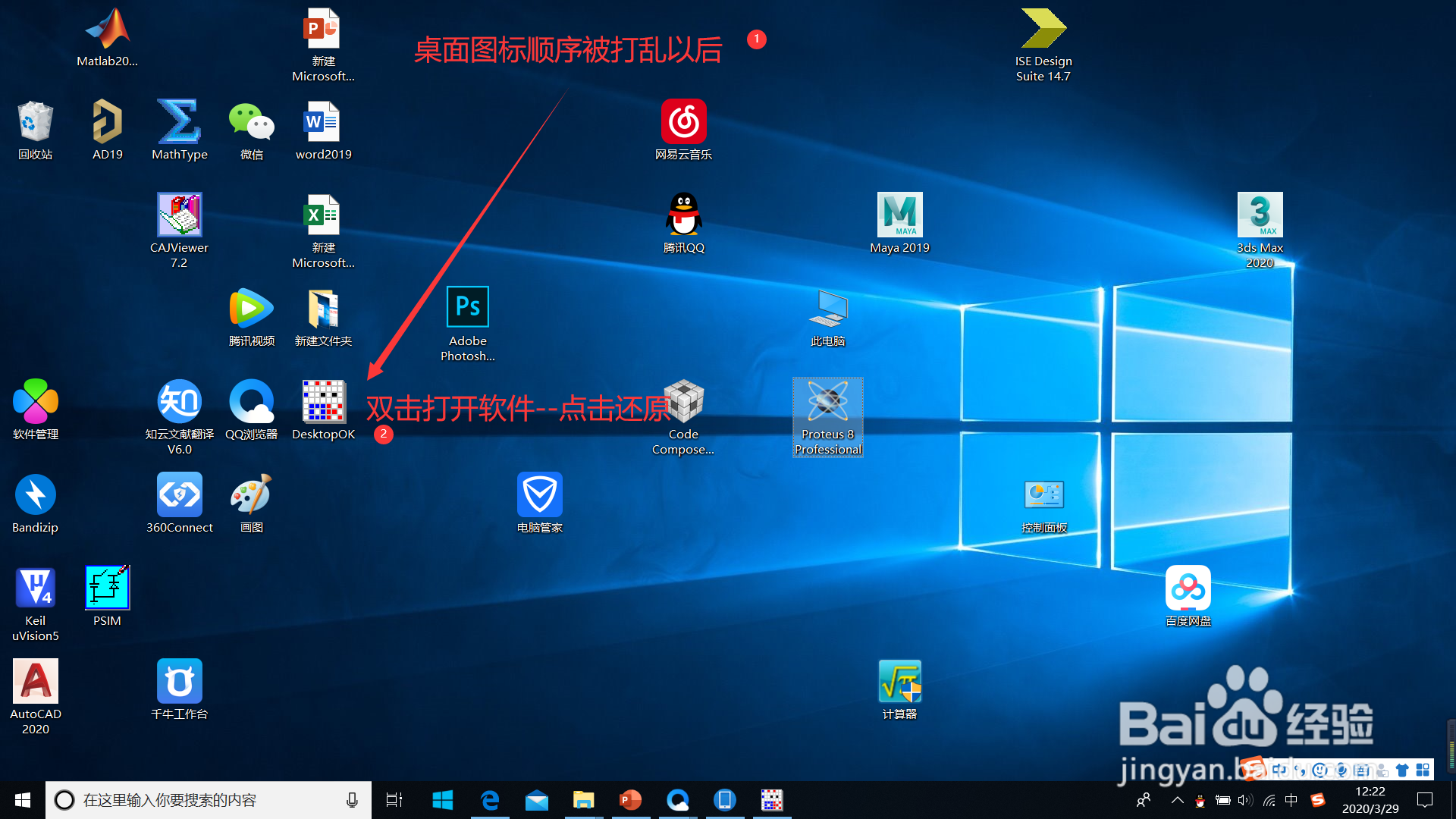Click the 腾讯QQ penguin icon
Screen dimensions: 1456x819
click(683, 215)
